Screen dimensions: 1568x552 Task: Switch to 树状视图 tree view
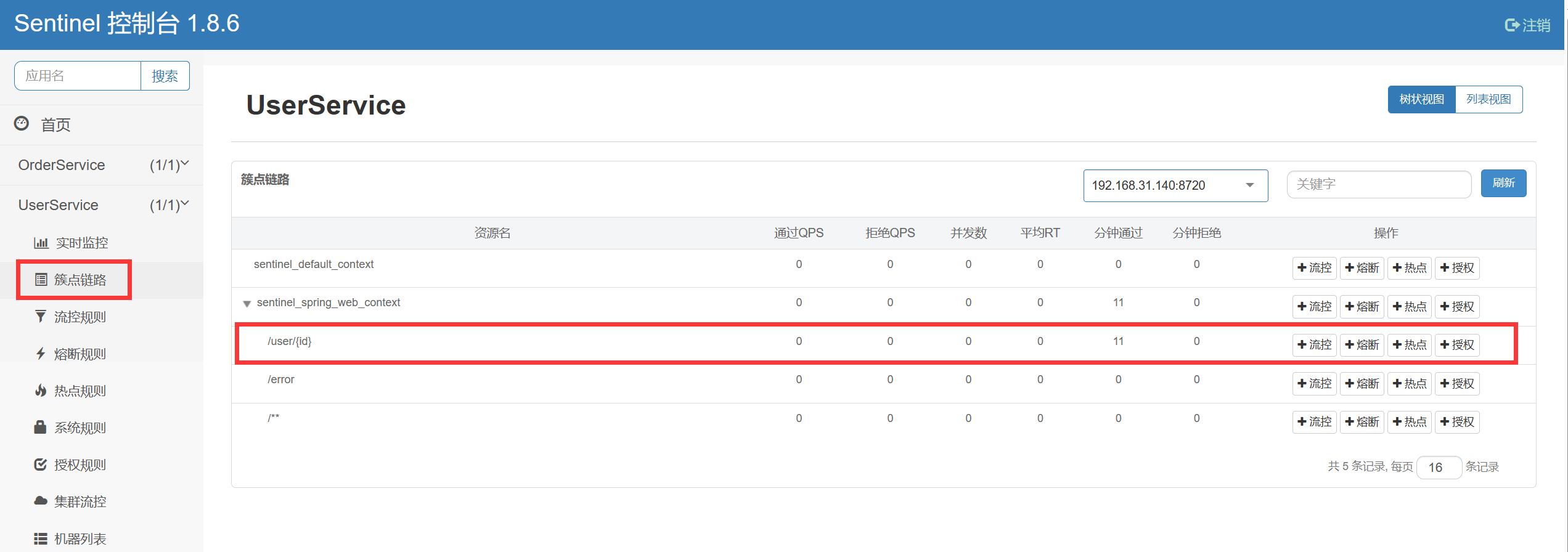pyautogui.click(x=1421, y=99)
